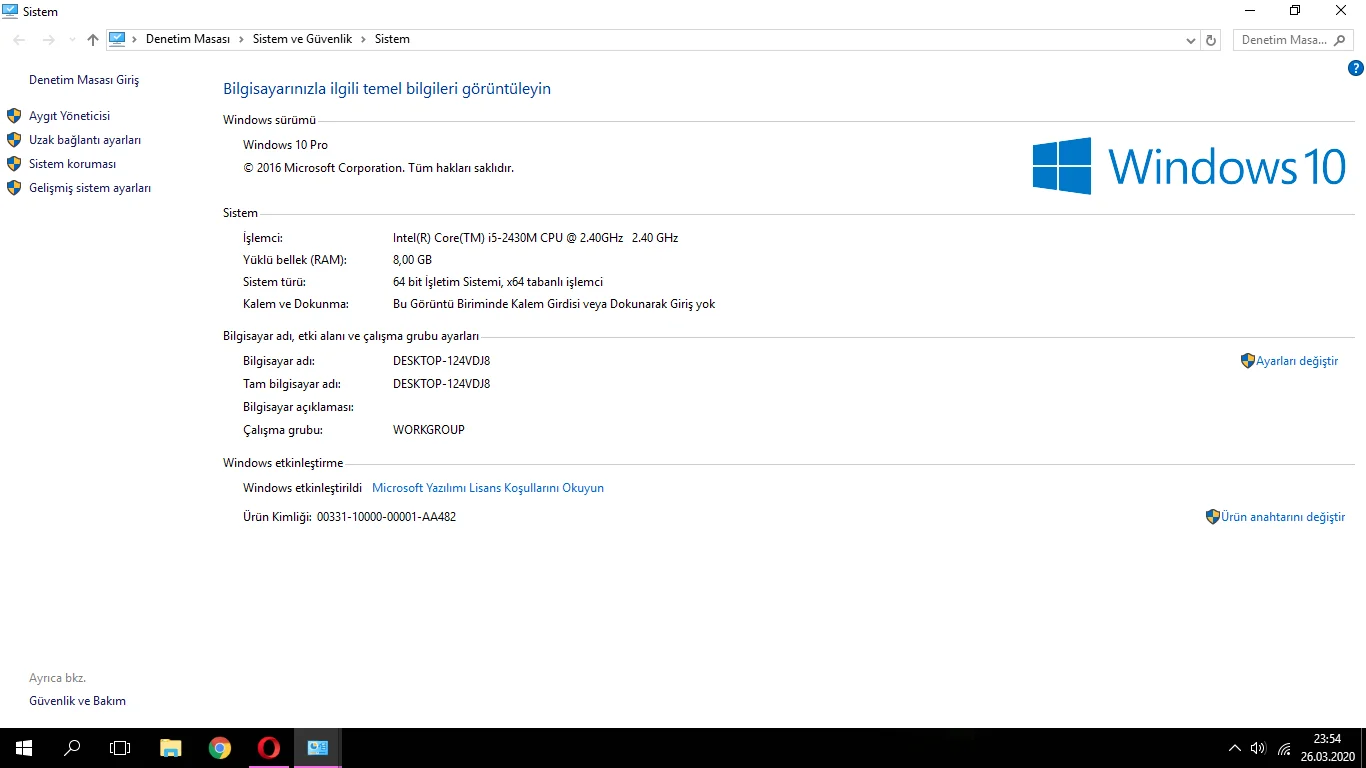Screen dimensions: 1366x768
Task: Open Sistem koruması
Action: (x=73, y=164)
